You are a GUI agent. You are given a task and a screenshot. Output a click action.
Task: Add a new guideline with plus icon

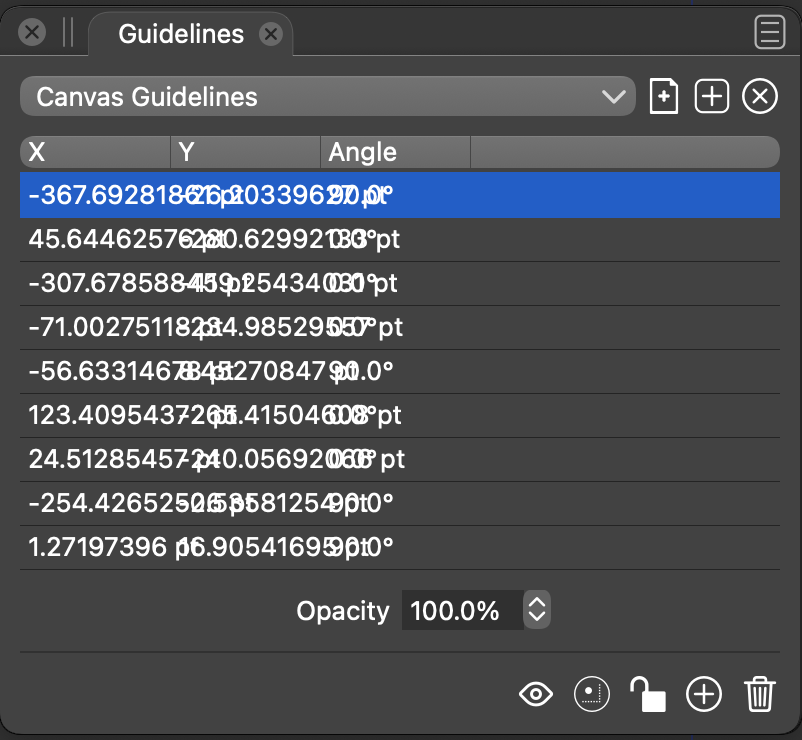704,694
